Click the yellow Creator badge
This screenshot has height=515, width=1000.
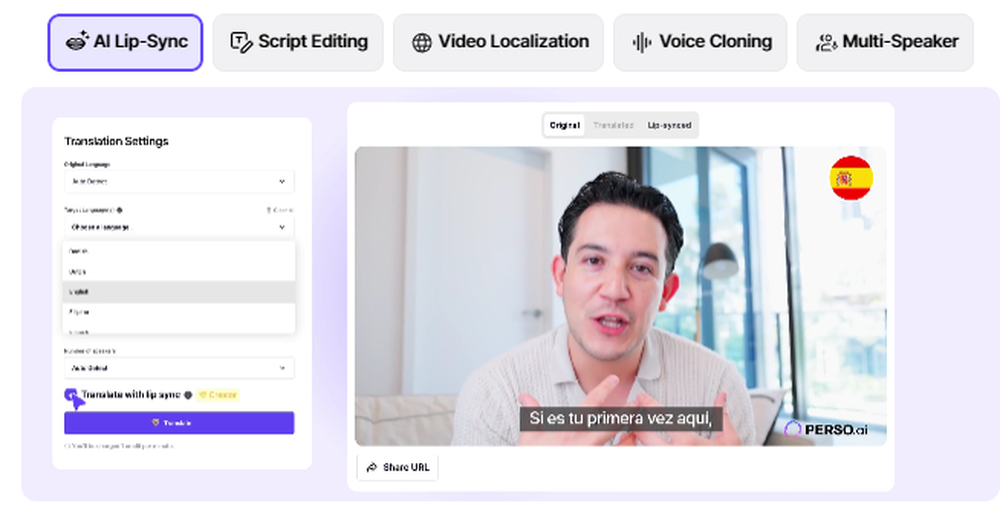click(217, 395)
